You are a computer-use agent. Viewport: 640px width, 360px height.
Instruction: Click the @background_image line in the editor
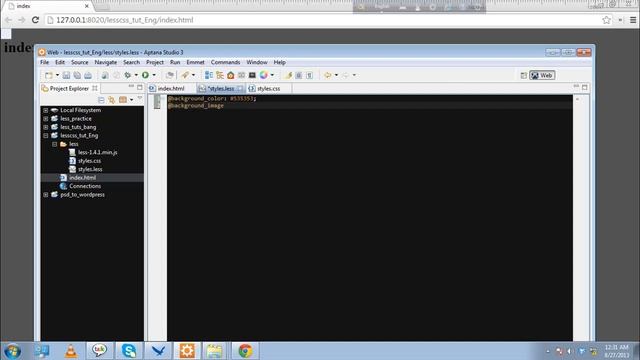196,106
